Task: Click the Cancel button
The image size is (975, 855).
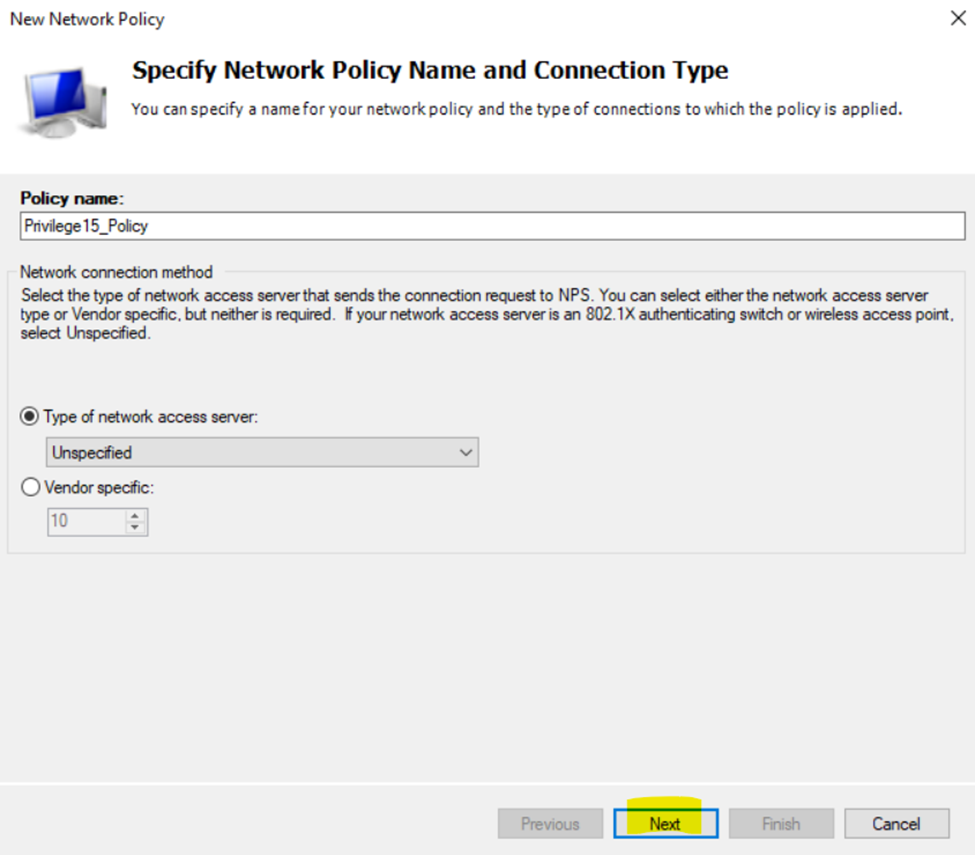Action: point(897,823)
